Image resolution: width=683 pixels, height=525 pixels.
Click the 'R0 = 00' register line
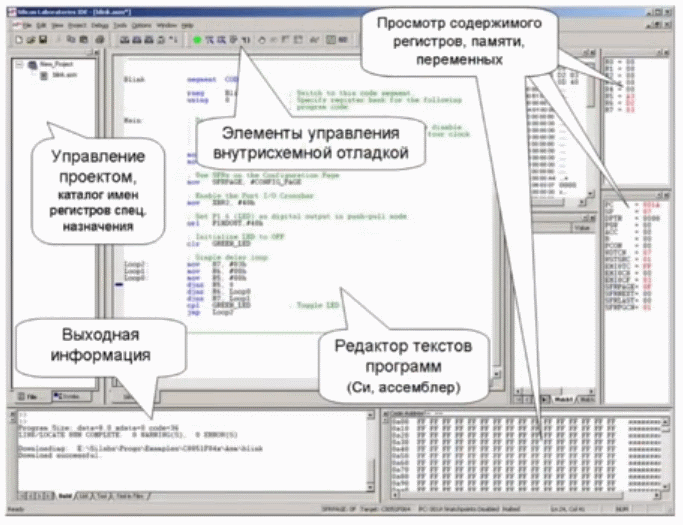[x=619, y=62]
